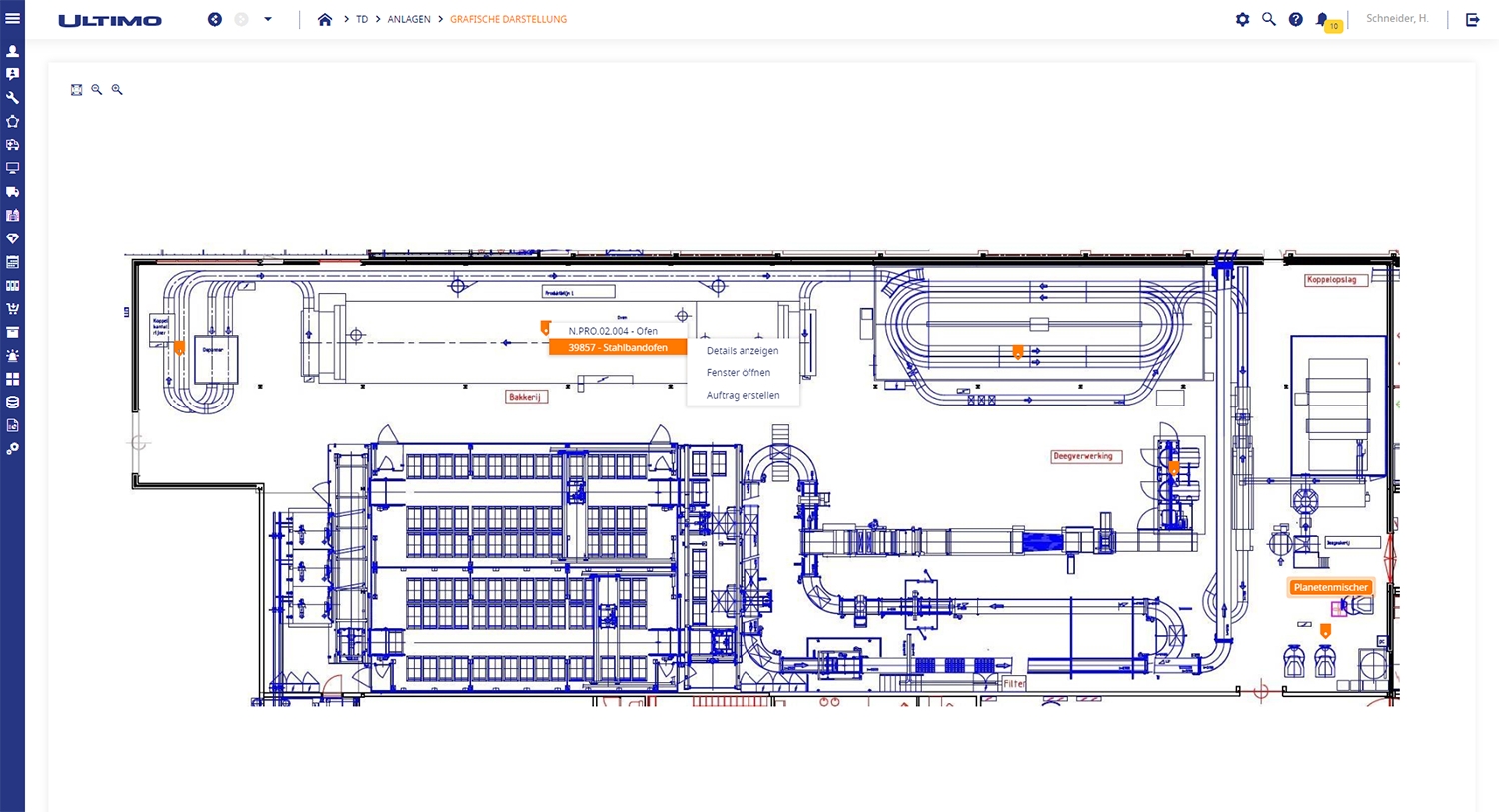Open the settings gear in the top bar
The width and height of the screenshot is (1499, 812).
1242,19
